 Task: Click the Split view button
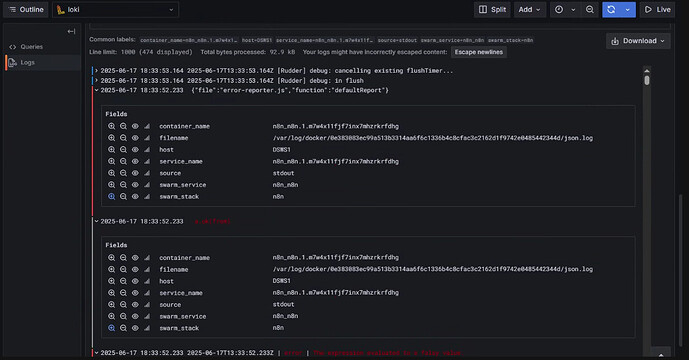click(492, 10)
